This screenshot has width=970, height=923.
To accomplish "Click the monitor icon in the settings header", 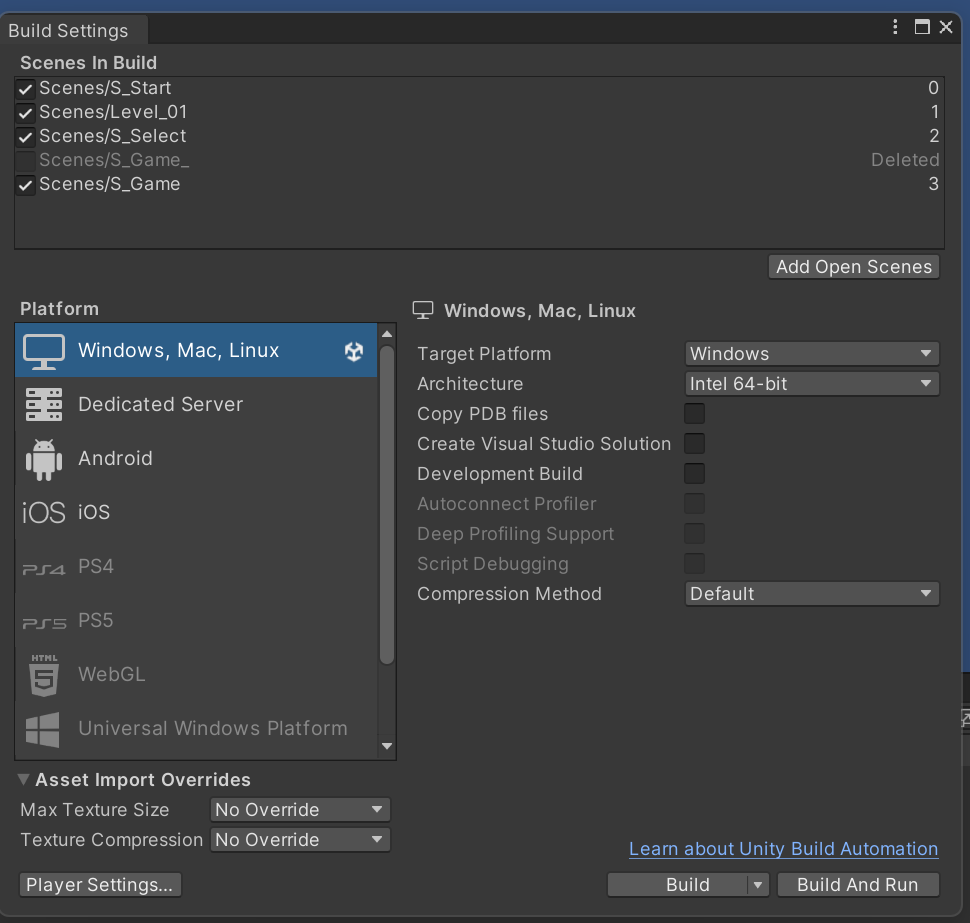I will 423,310.
